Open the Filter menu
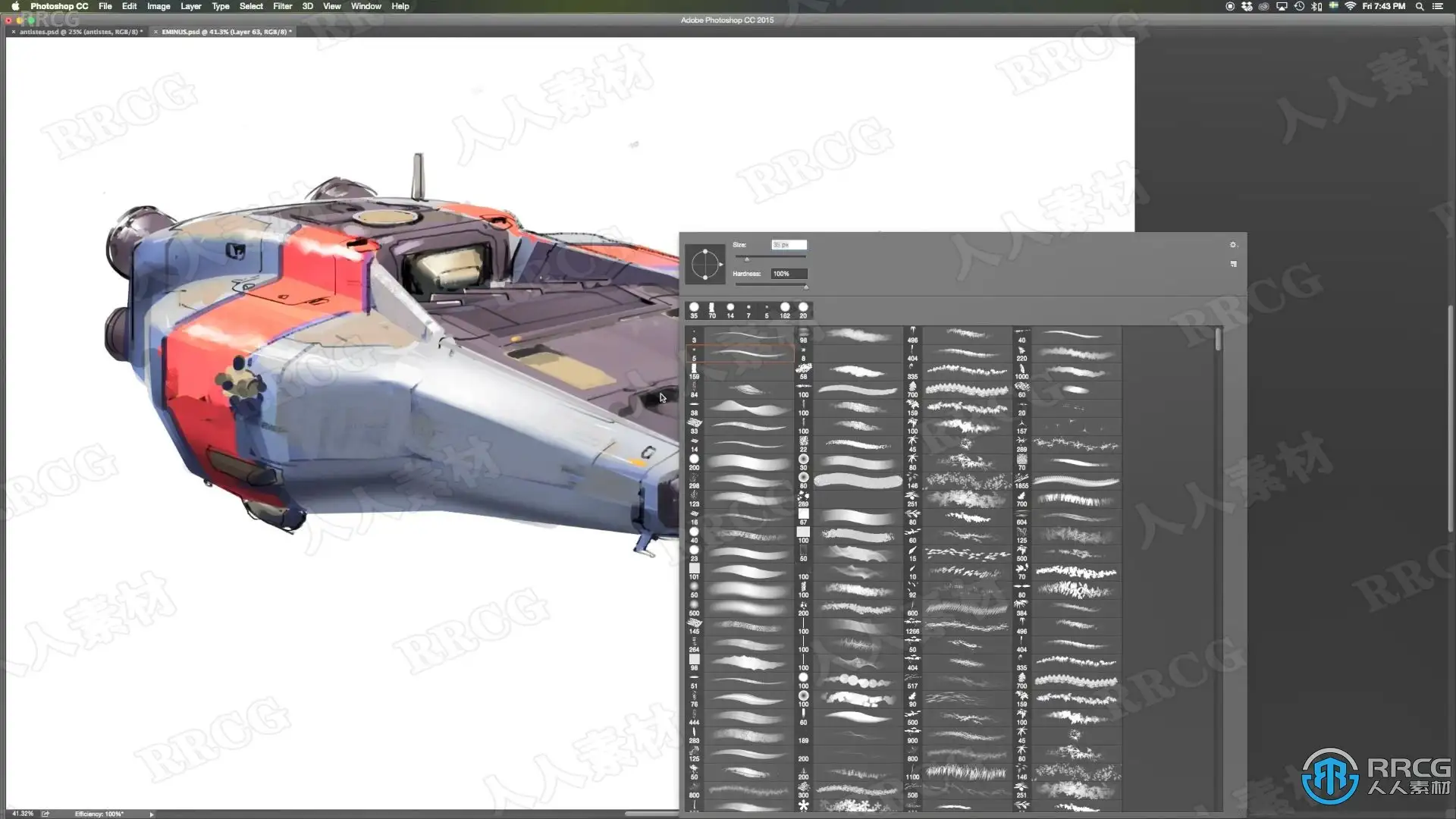The height and width of the screenshot is (819, 1456). coord(282,6)
